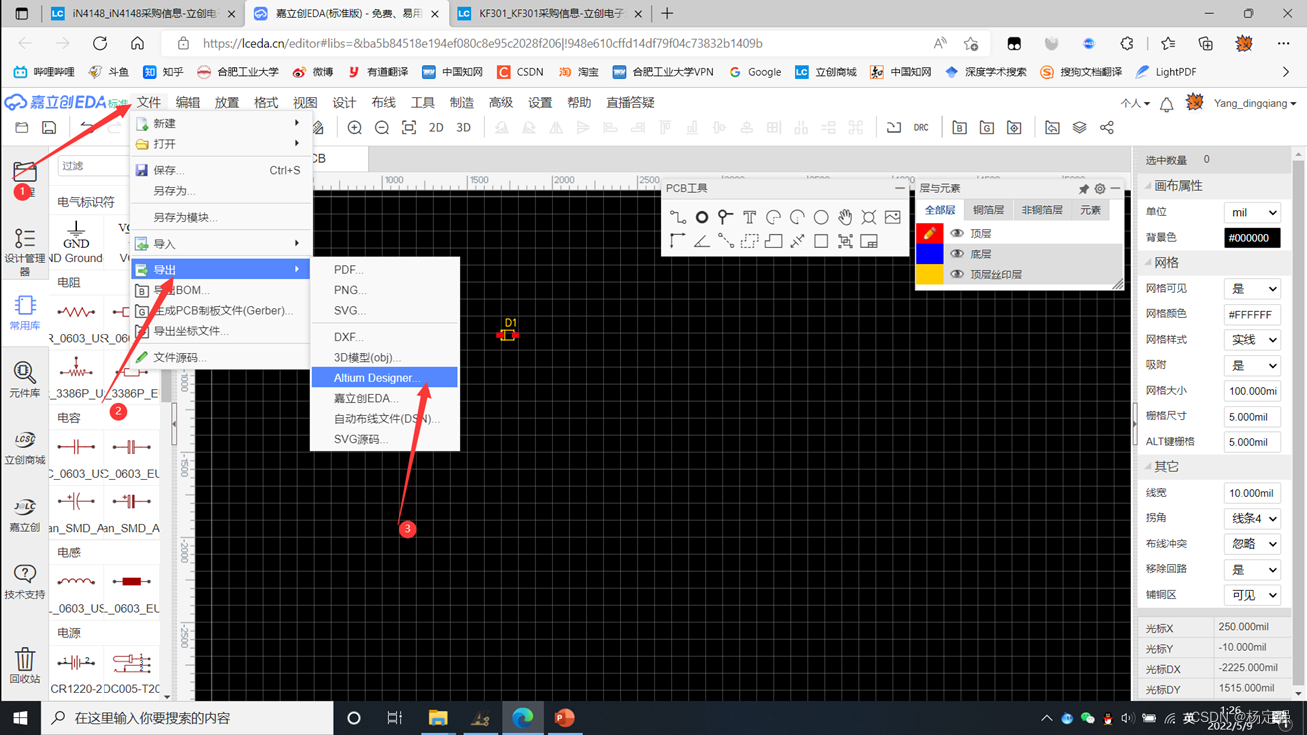Open the 设计管理器 sidebar panel
This screenshot has height=735, width=1307.
pyautogui.click(x=25, y=251)
